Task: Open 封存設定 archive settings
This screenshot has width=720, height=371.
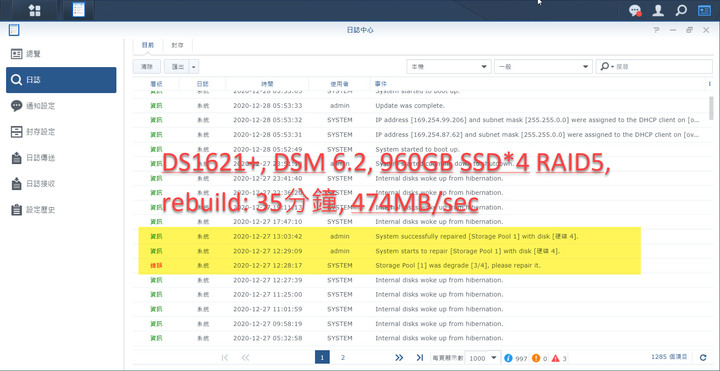Action: 61,132
